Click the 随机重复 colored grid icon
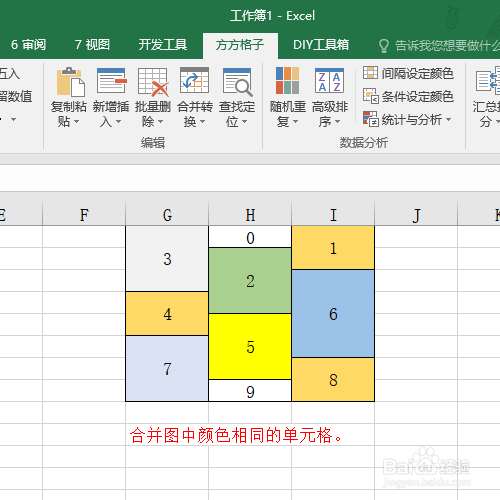Screen dimensions: 500x500 coord(287,80)
